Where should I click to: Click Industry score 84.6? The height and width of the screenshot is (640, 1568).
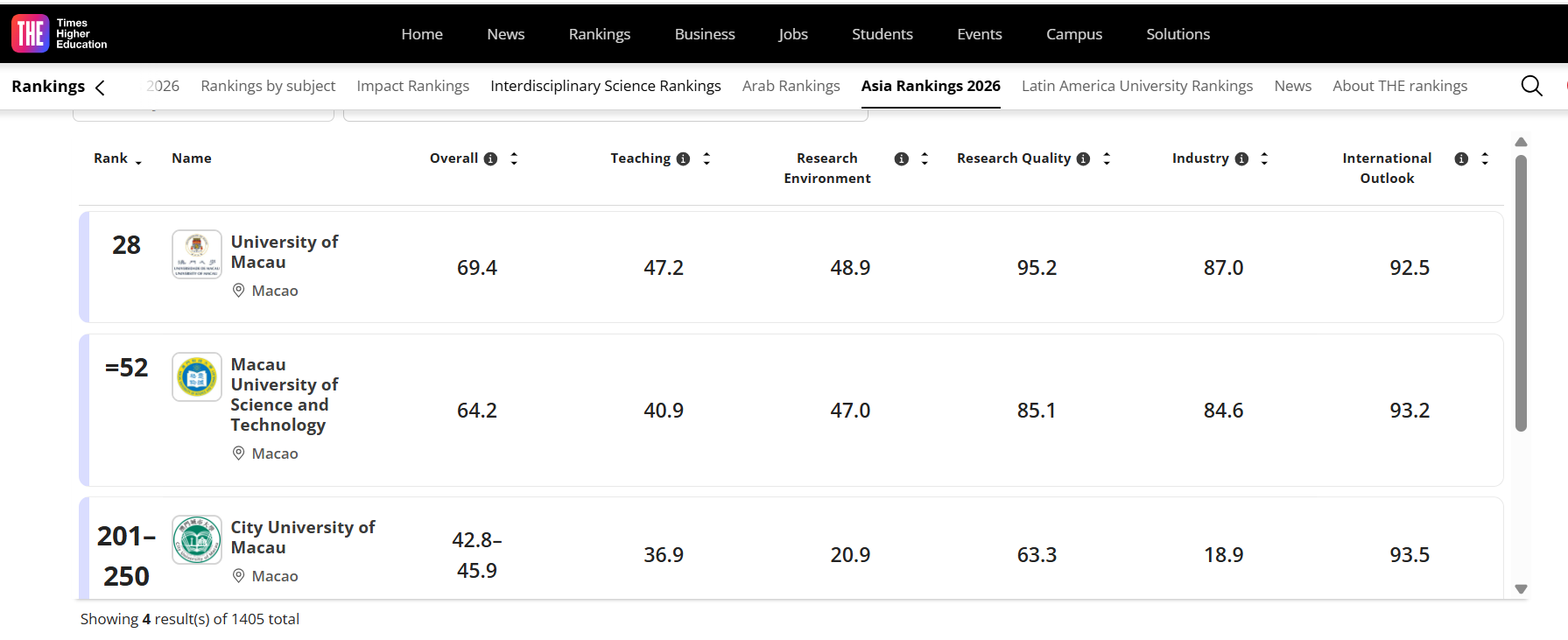1223,411
